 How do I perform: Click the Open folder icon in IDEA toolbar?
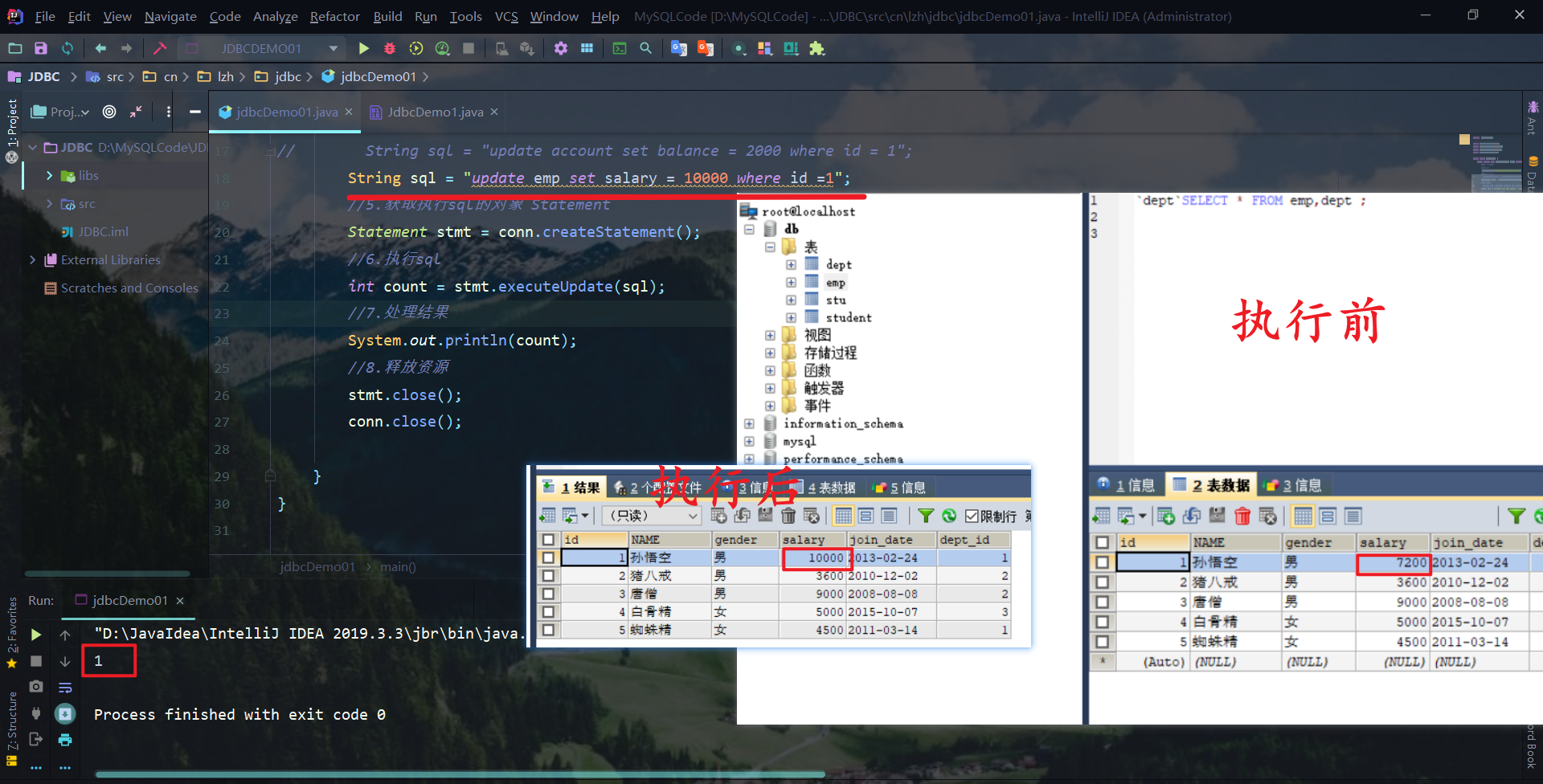tap(15, 48)
